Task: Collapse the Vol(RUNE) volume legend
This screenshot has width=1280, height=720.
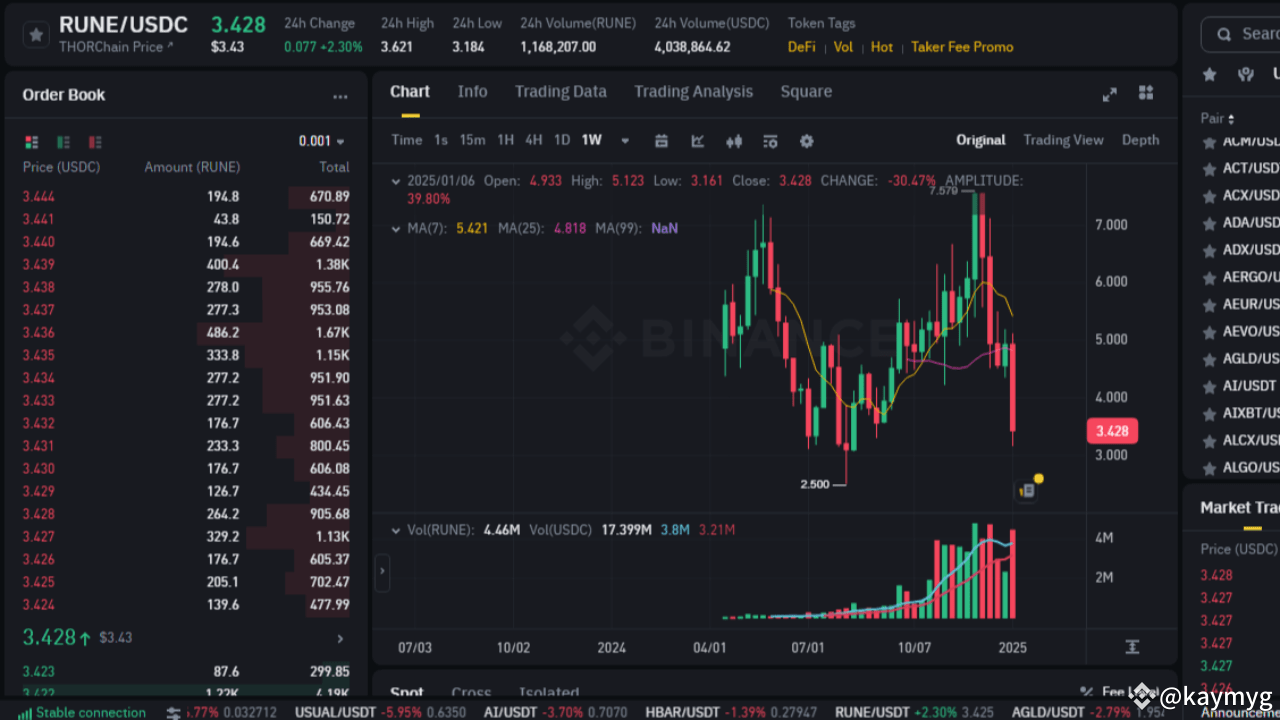Action: point(397,530)
